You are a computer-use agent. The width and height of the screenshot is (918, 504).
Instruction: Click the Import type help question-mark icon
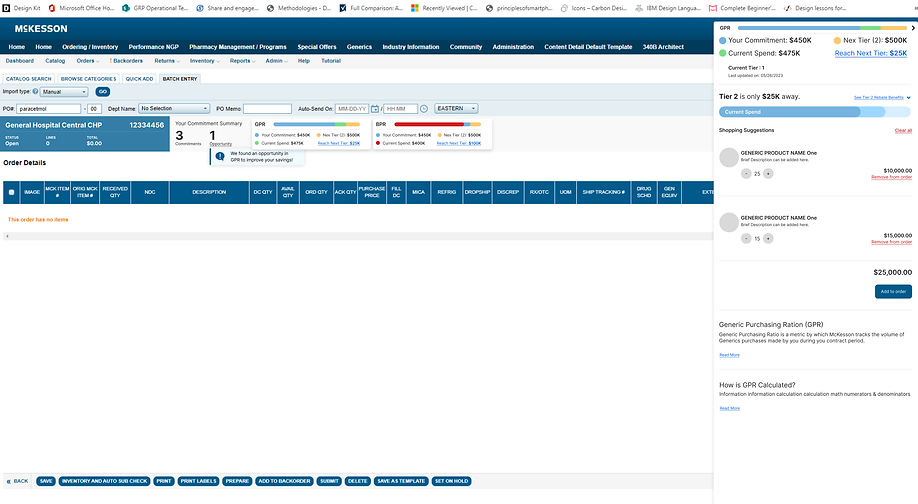tap(35, 91)
